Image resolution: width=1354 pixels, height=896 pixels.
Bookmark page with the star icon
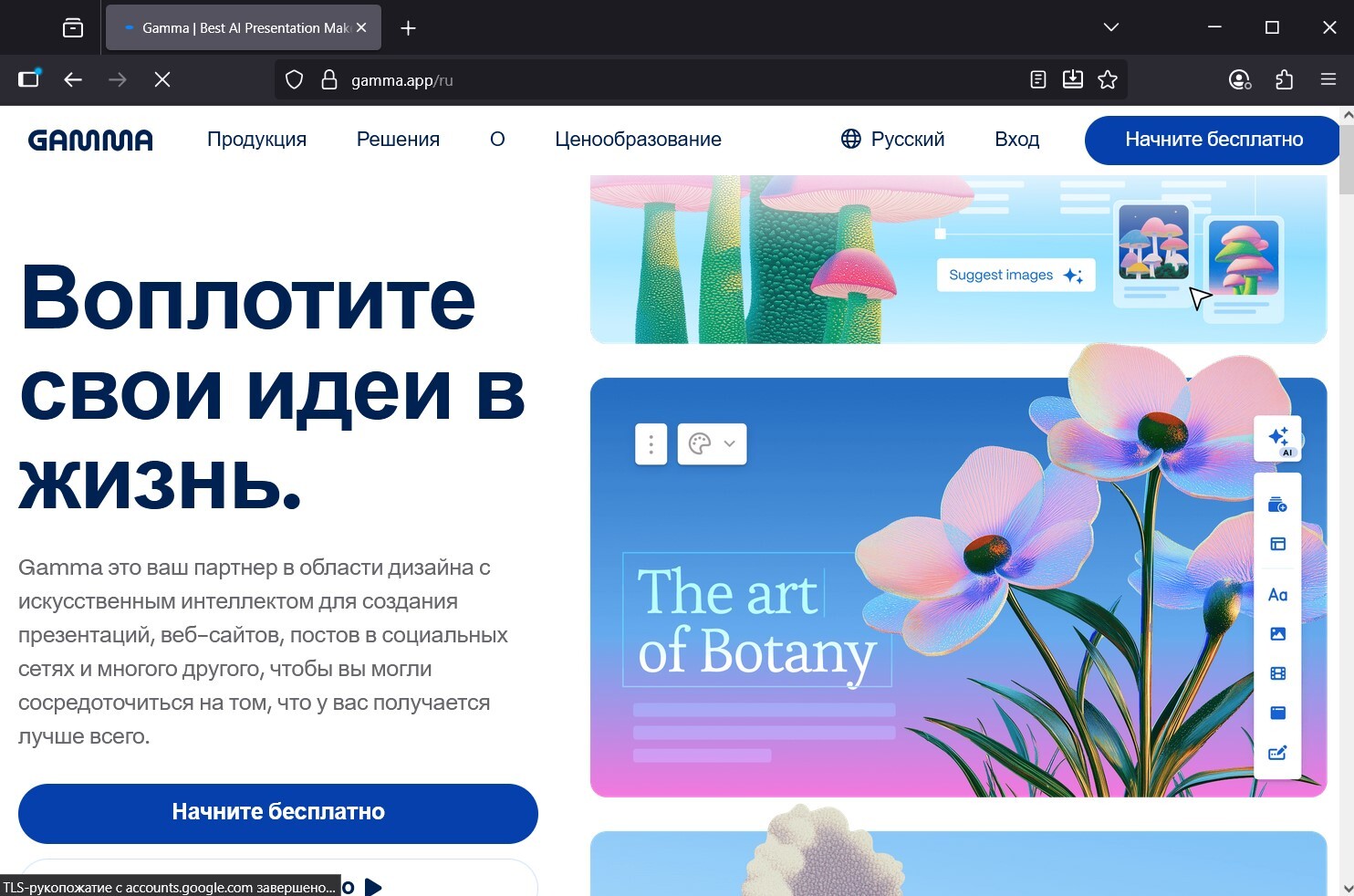pos(1108,80)
